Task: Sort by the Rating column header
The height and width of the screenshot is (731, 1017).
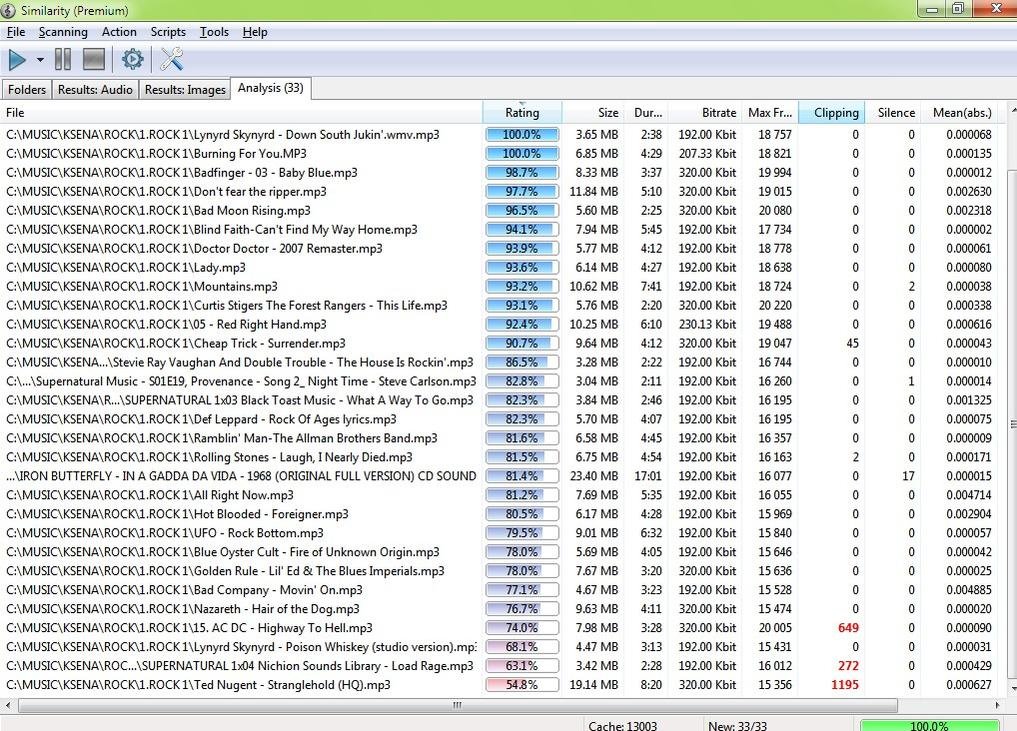Action: coord(521,113)
